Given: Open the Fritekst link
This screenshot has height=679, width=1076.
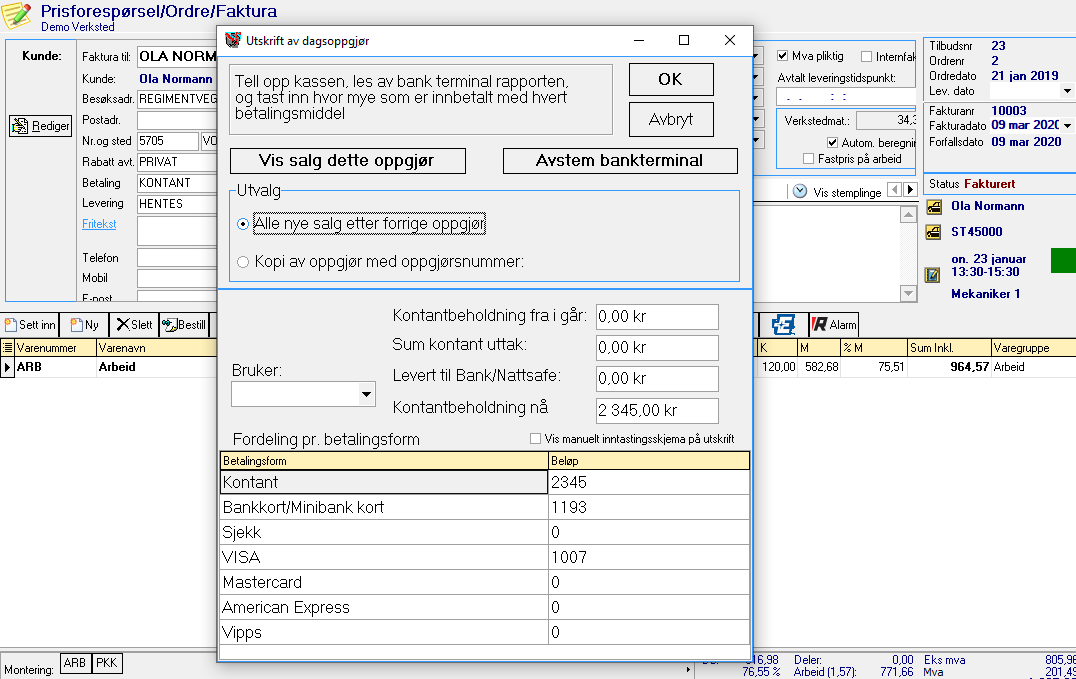Looking at the screenshot, I should pyautogui.click(x=100, y=224).
